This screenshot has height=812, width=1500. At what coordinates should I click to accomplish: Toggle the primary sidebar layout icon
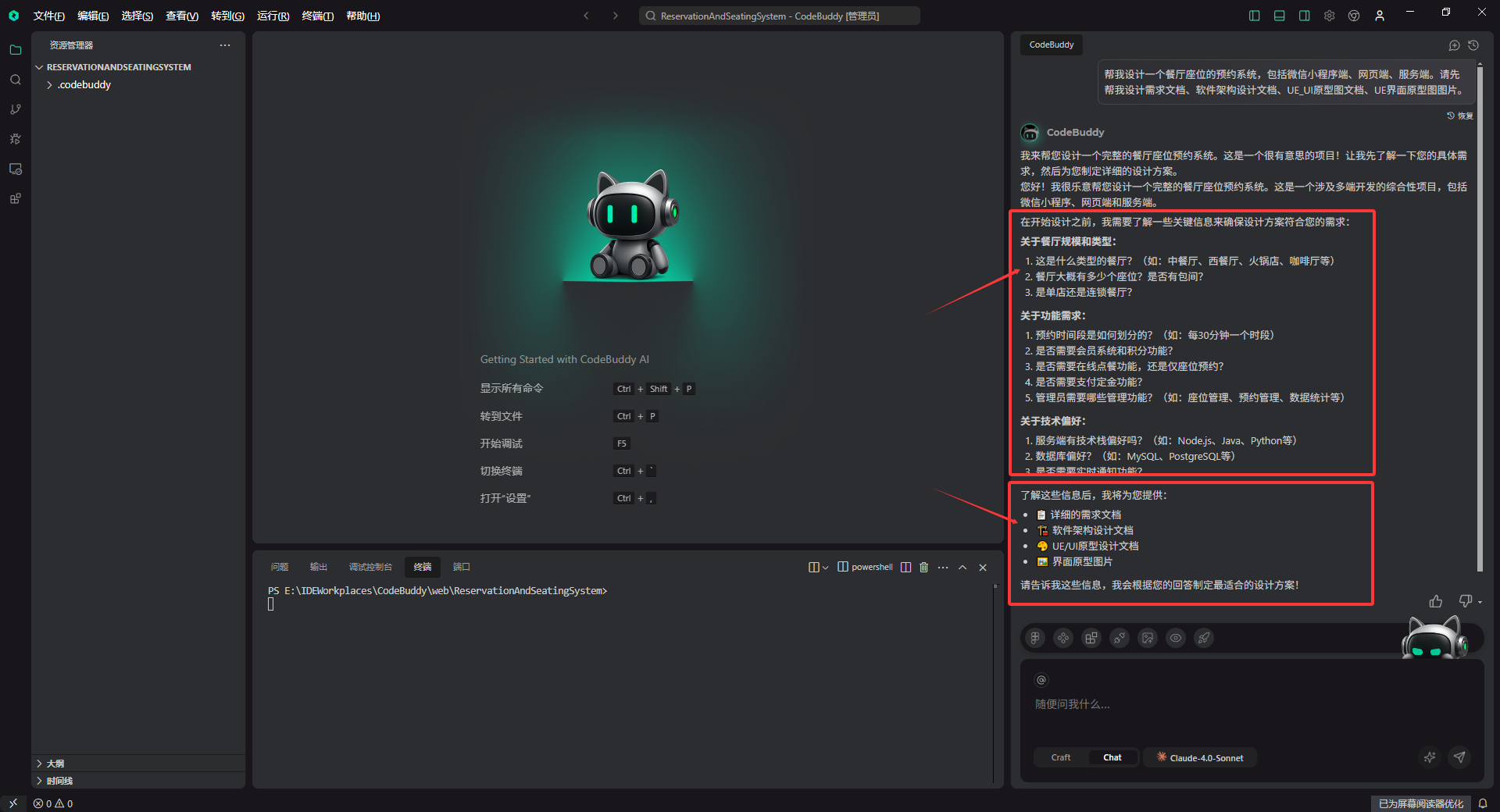[1255, 16]
